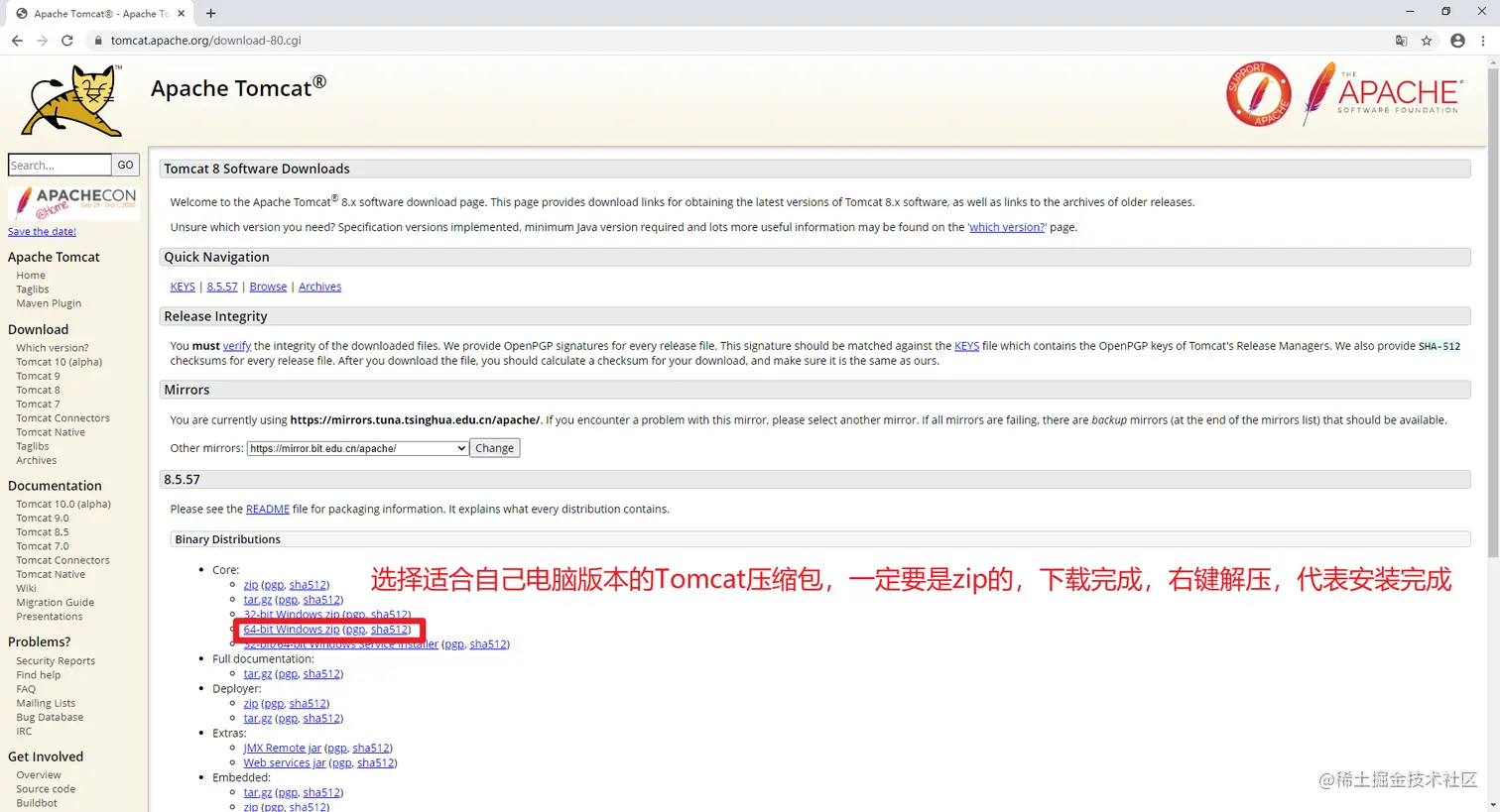Download the Core zip link

[251, 585]
